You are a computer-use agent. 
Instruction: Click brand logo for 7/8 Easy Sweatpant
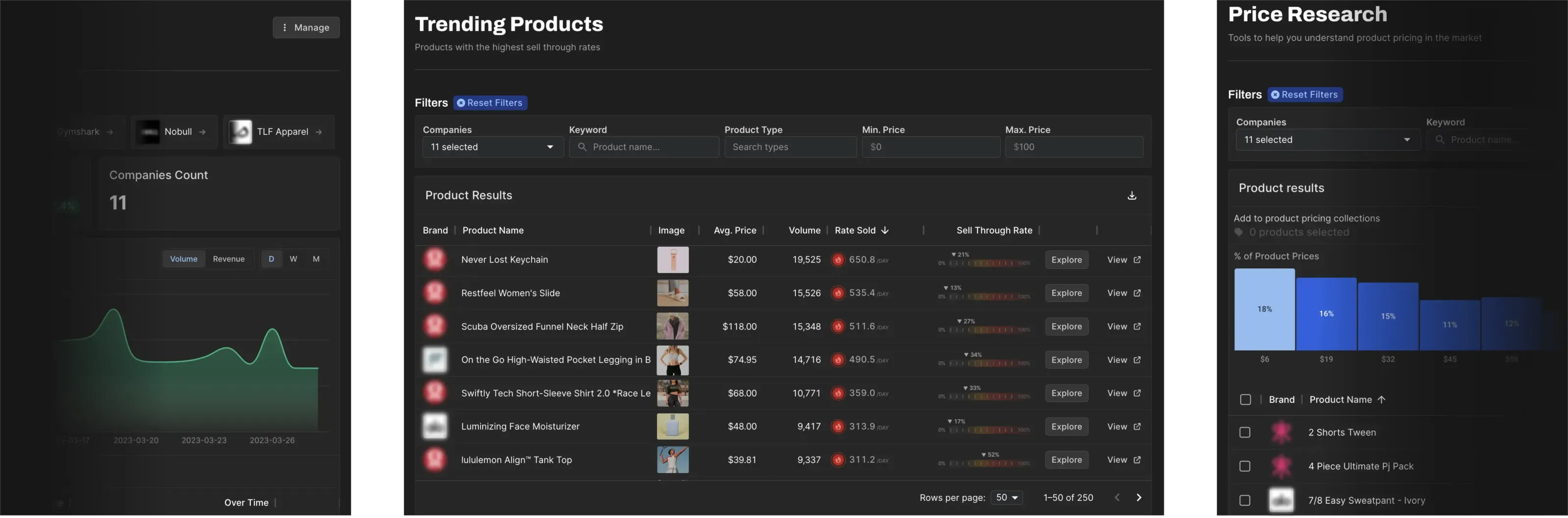point(1281,501)
